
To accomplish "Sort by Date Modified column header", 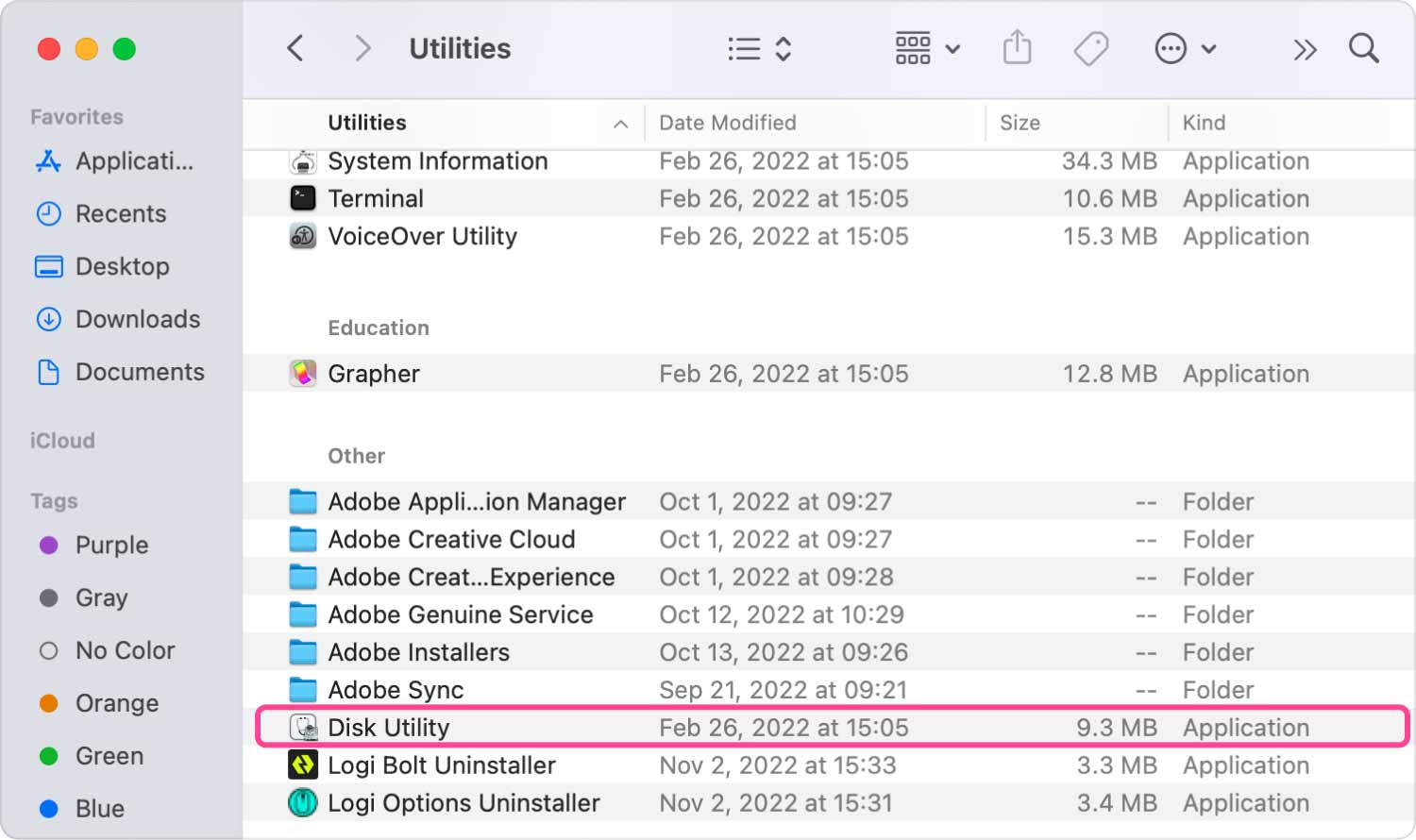I will coord(727,123).
